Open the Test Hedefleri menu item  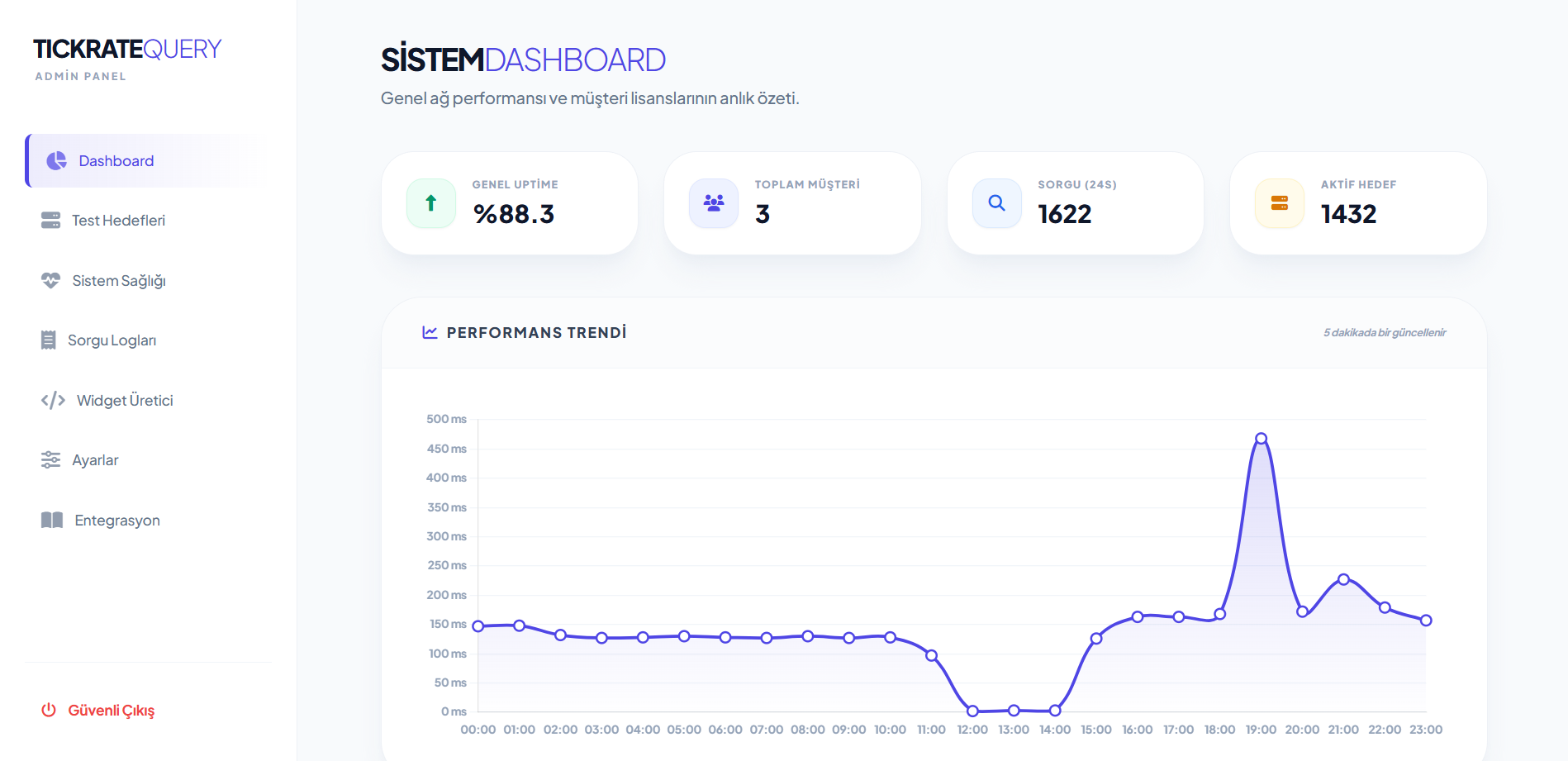pos(118,221)
